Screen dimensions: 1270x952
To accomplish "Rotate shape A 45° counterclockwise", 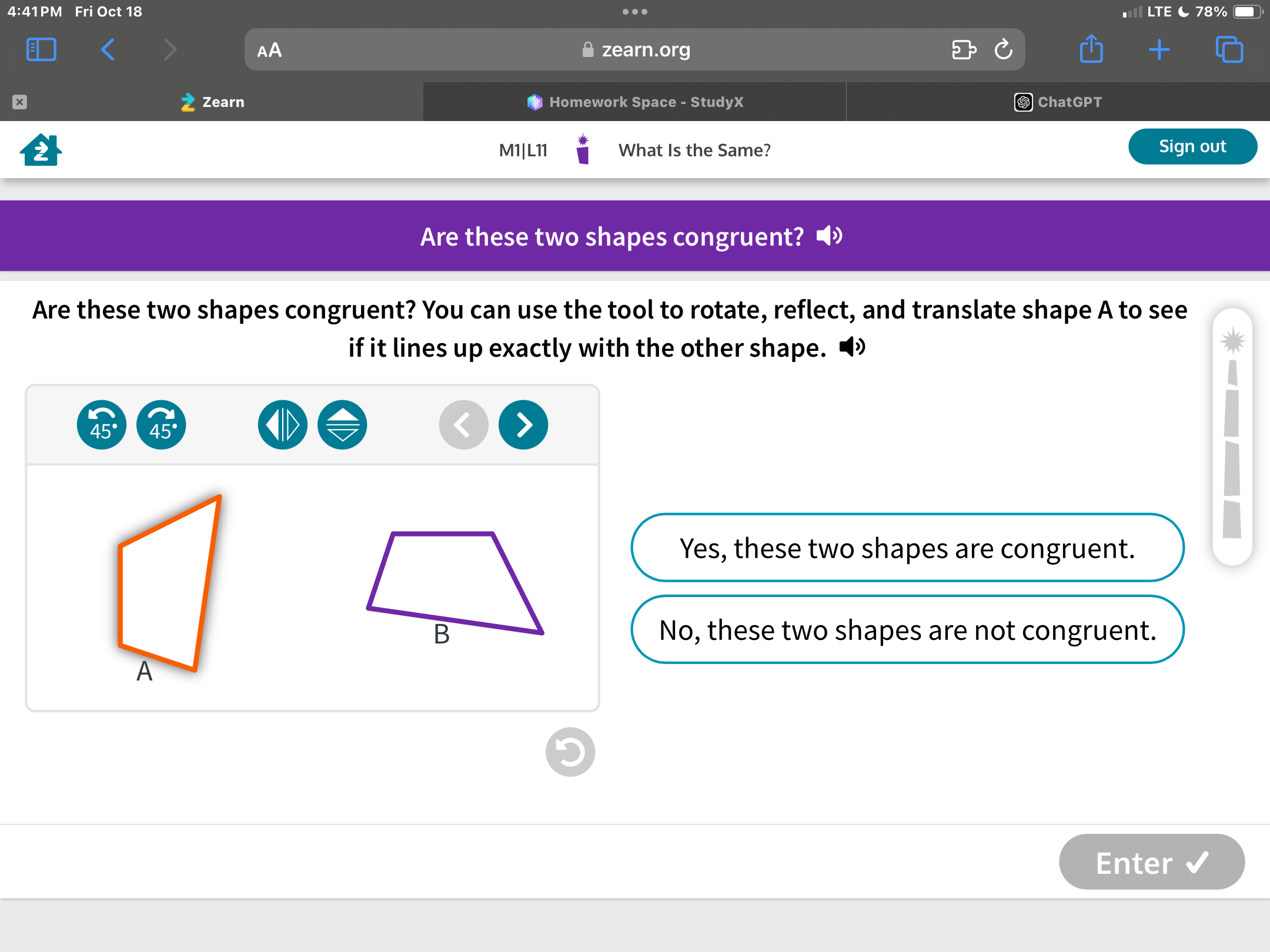I will [x=101, y=424].
